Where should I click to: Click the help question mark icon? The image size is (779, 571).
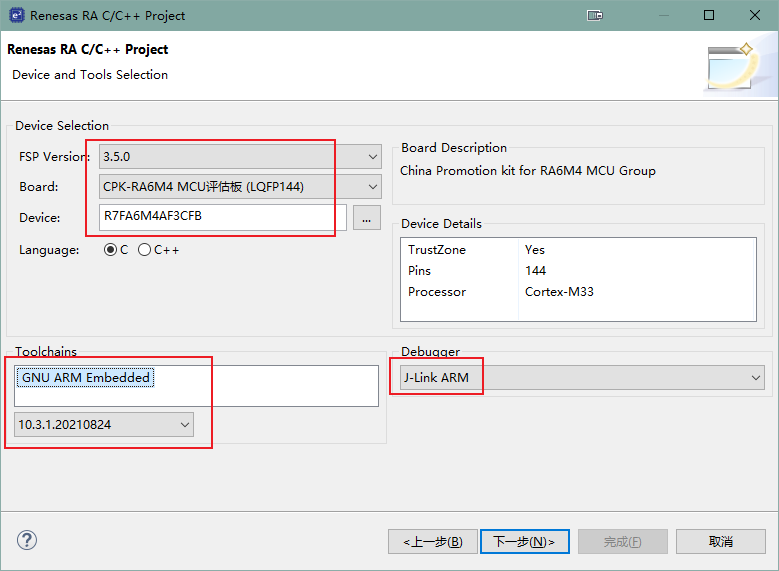coord(26,540)
